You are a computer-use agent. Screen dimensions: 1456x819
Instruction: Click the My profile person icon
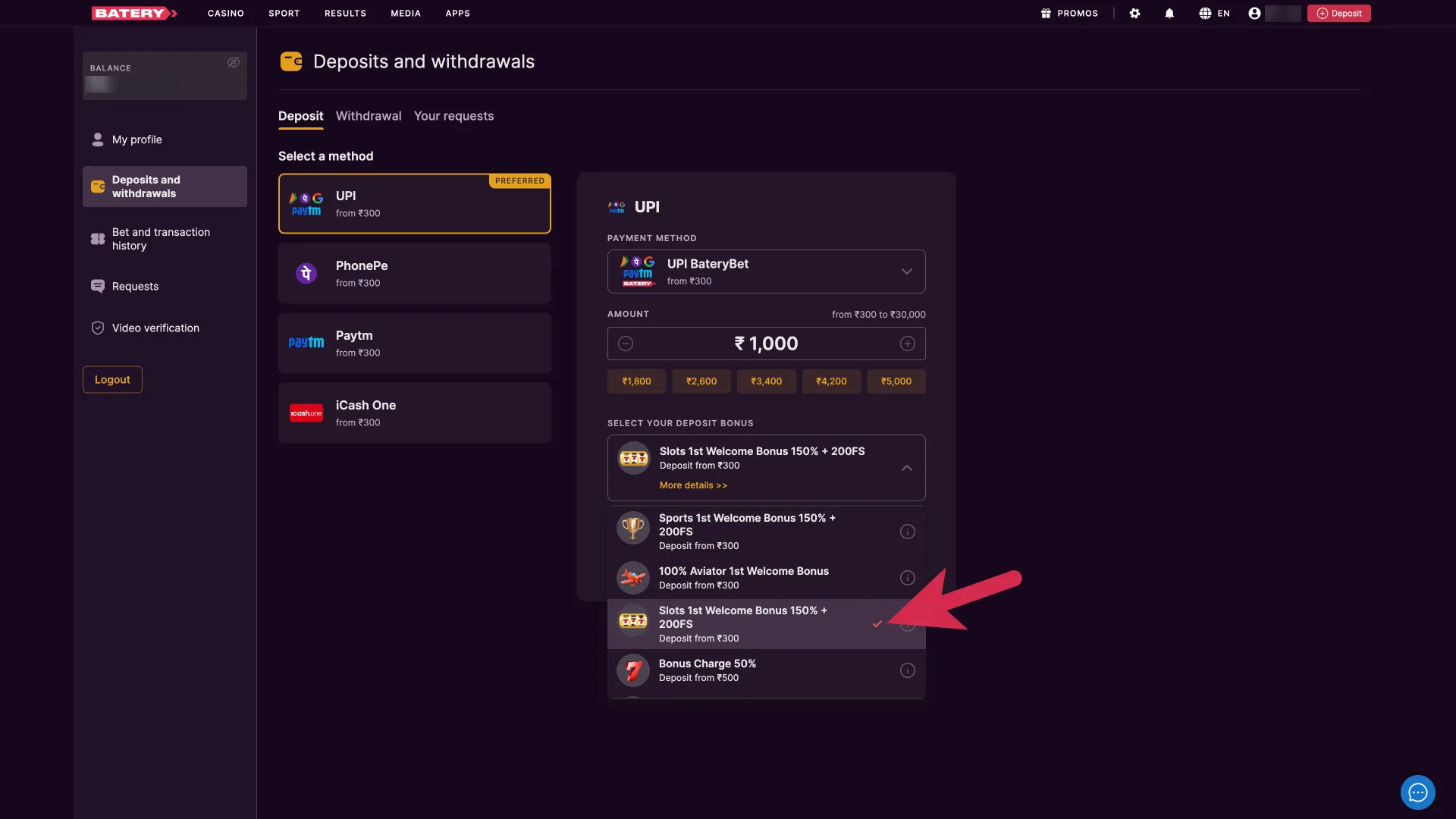pyautogui.click(x=98, y=140)
